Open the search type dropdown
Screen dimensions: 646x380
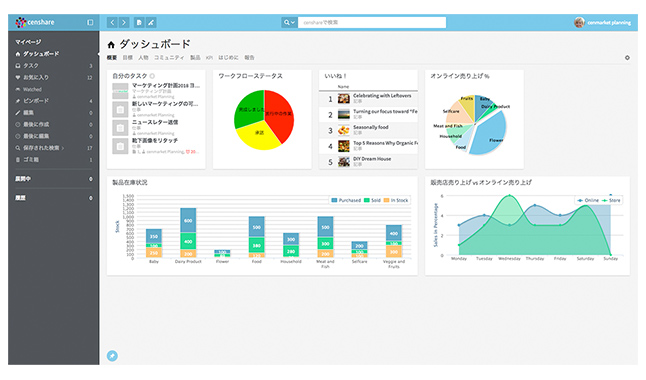coord(289,22)
